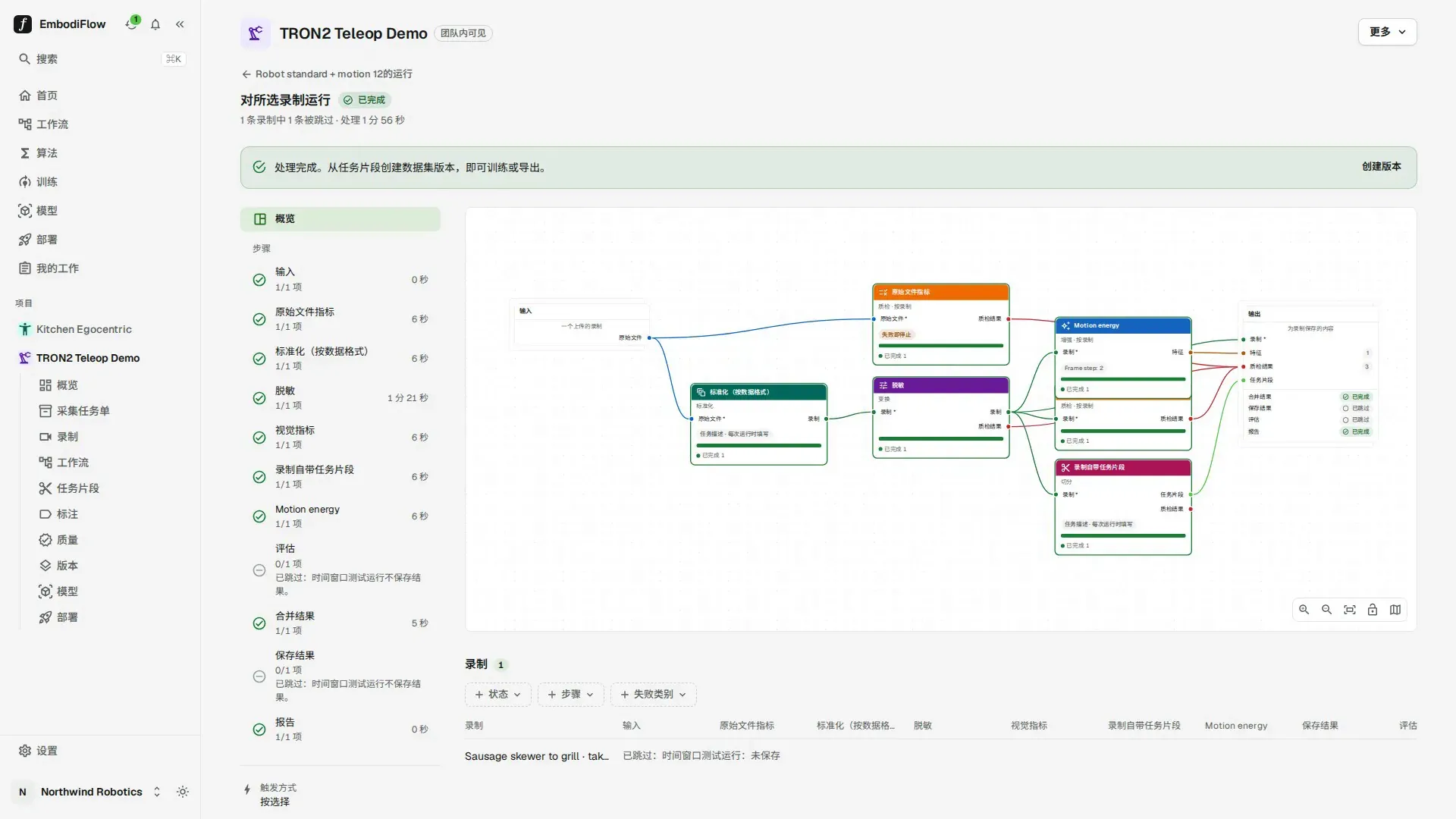Click zoom in icon on workflow canvas
1456x819 pixels.
pyautogui.click(x=1304, y=610)
